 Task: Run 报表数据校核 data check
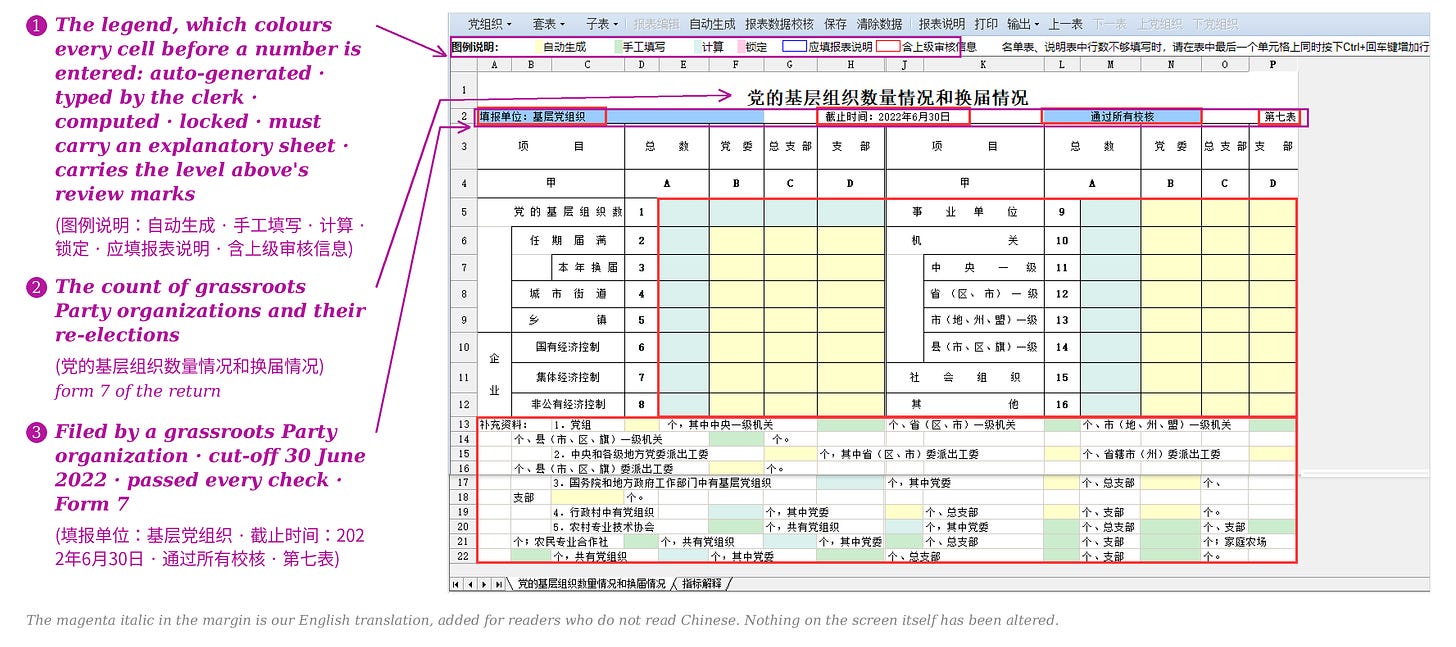click(779, 24)
